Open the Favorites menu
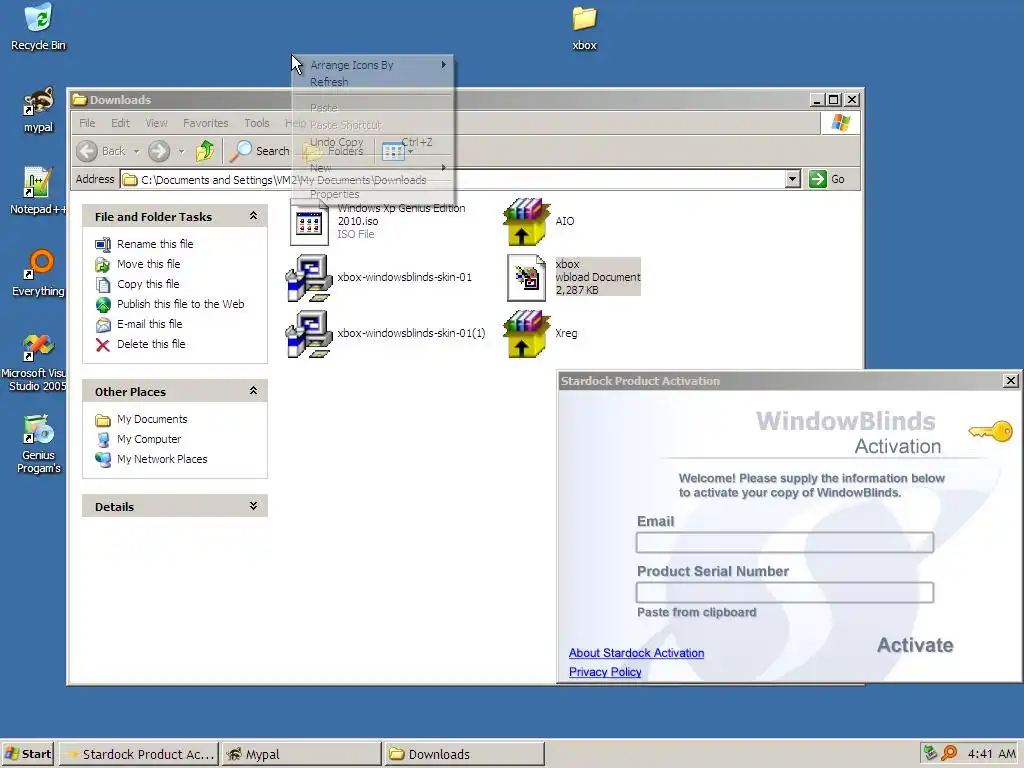 tap(206, 123)
